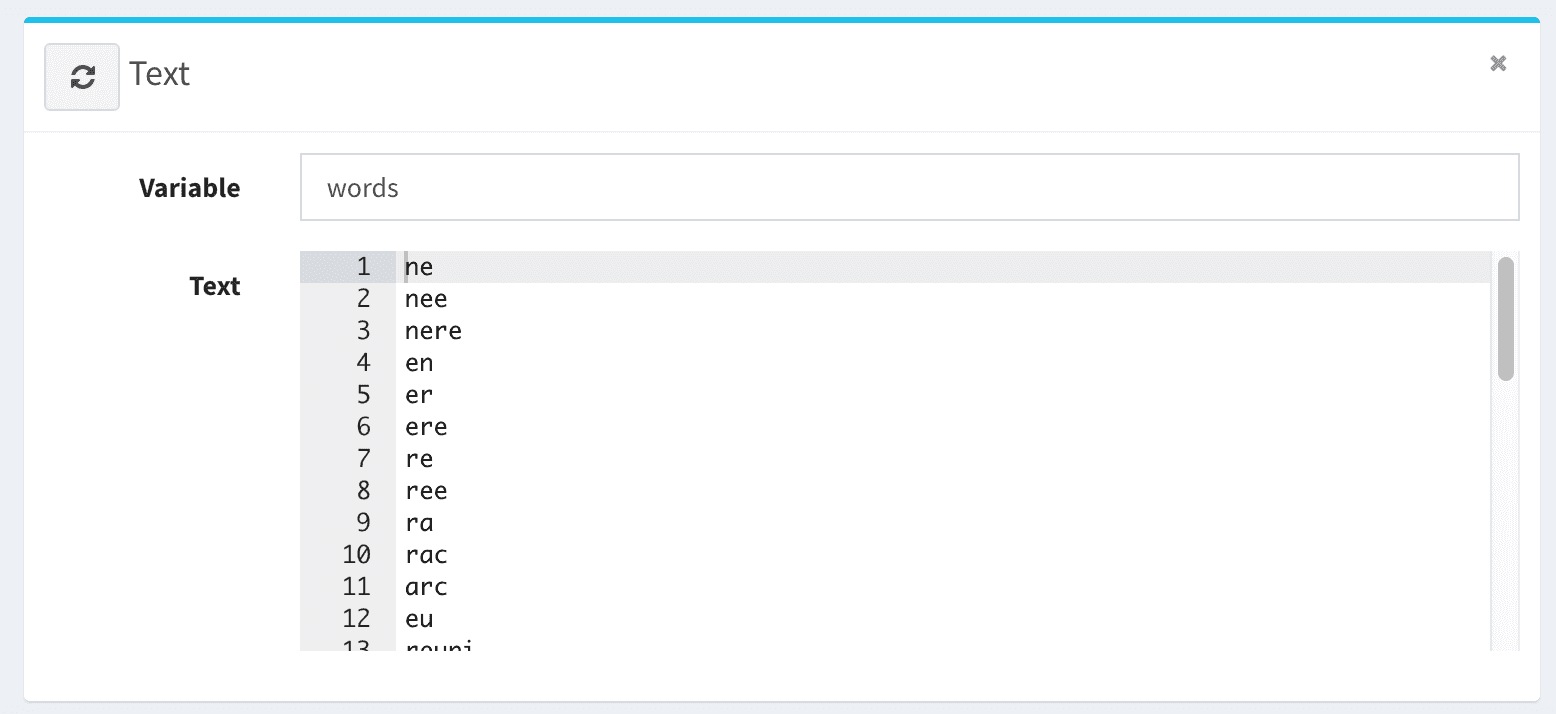The height and width of the screenshot is (714, 1556).
Task: Click the word "re" on line 7
Action: (x=419, y=459)
